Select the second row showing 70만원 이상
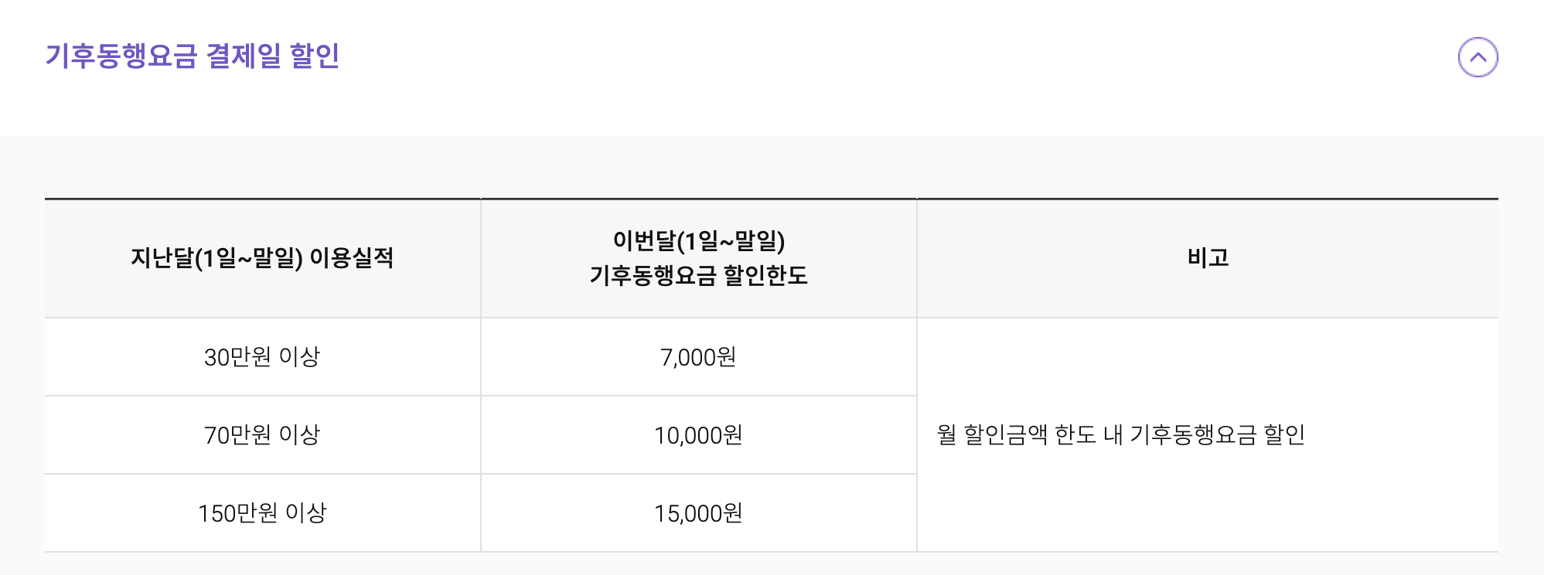The image size is (1568, 575). (x=479, y=434)
